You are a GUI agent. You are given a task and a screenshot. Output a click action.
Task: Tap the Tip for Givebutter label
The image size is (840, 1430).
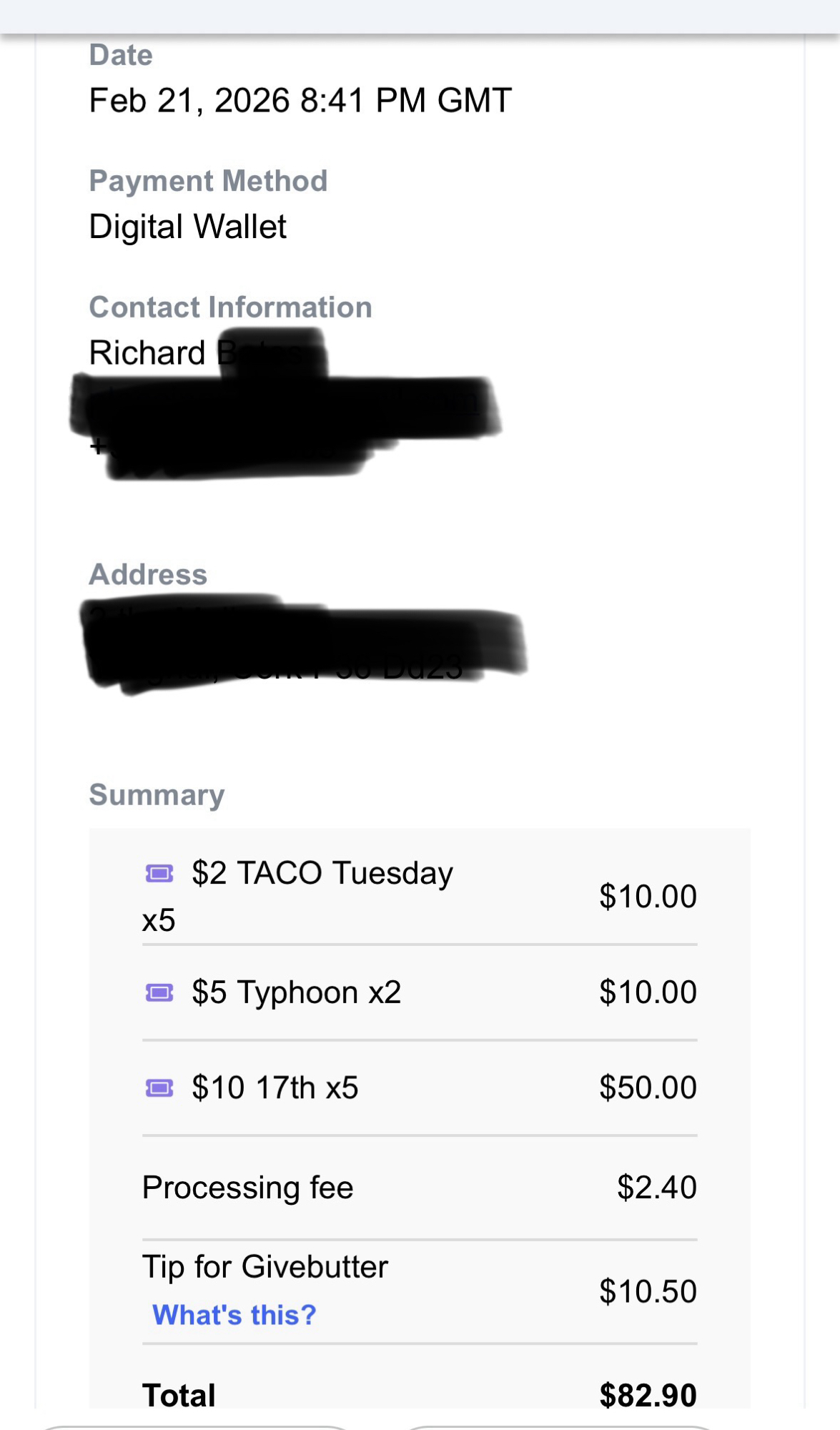pyautogui.click(x=265, y=1267)
